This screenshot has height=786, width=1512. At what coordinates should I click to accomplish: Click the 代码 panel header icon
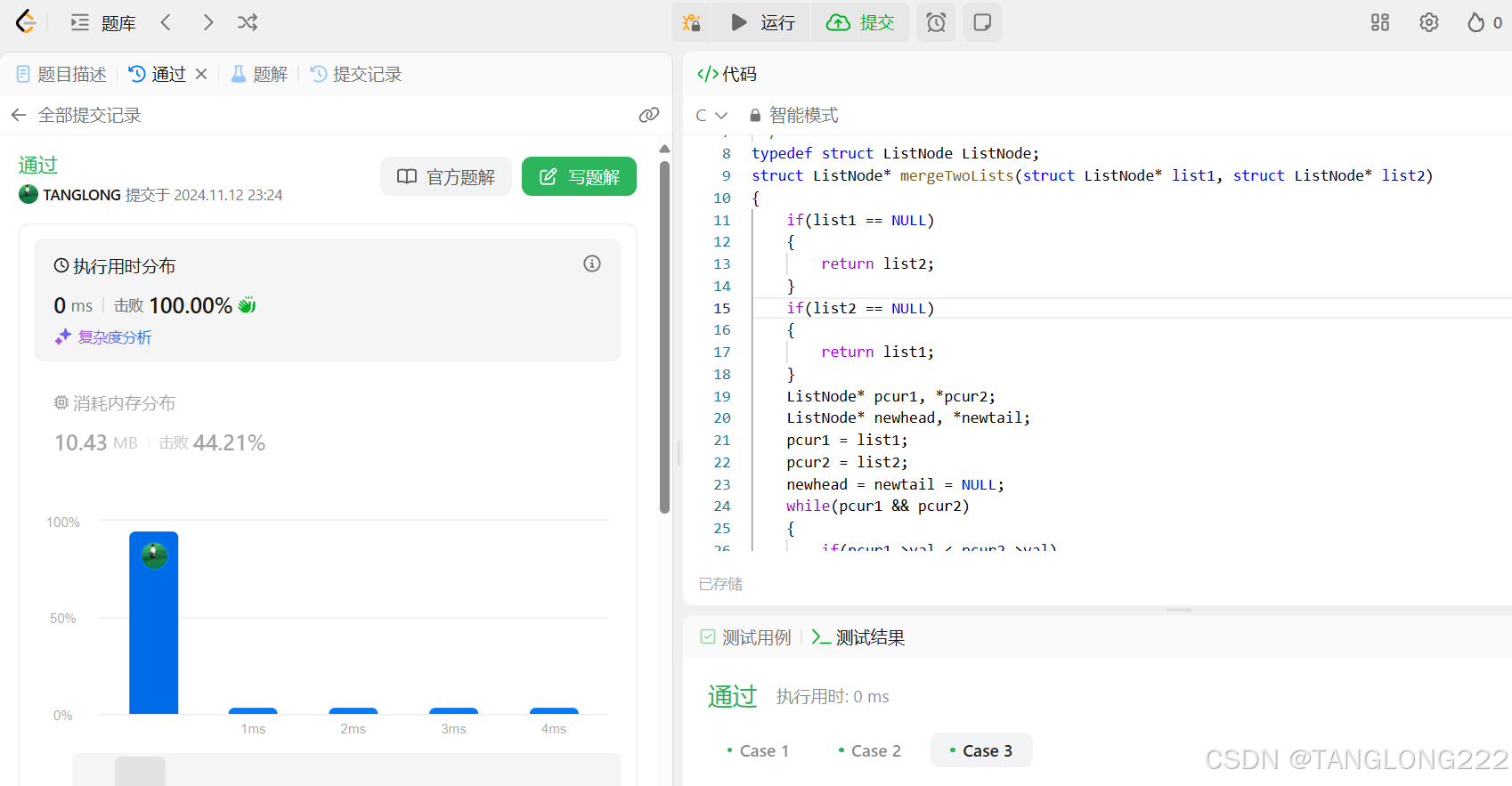(708, 74)
